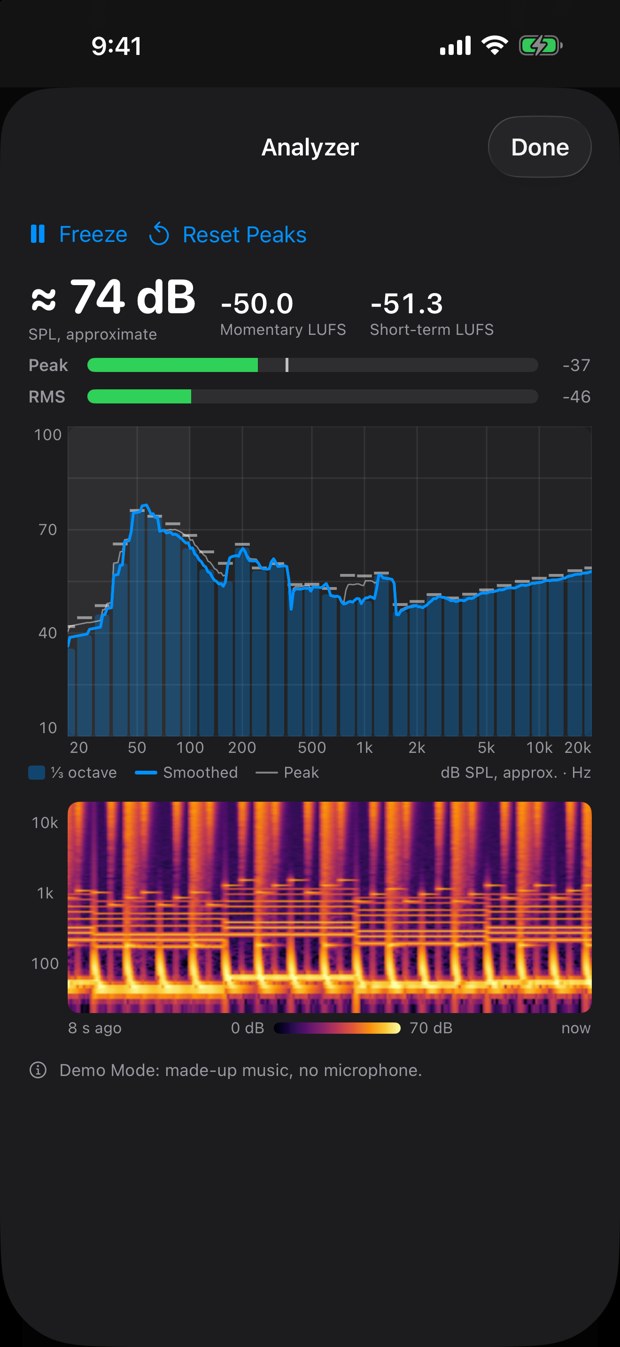The width and height of the screenshot is (620, 1347).
Task: Tap the Reset Peaks circular arrow icon
Action: [x=159, y=235]
